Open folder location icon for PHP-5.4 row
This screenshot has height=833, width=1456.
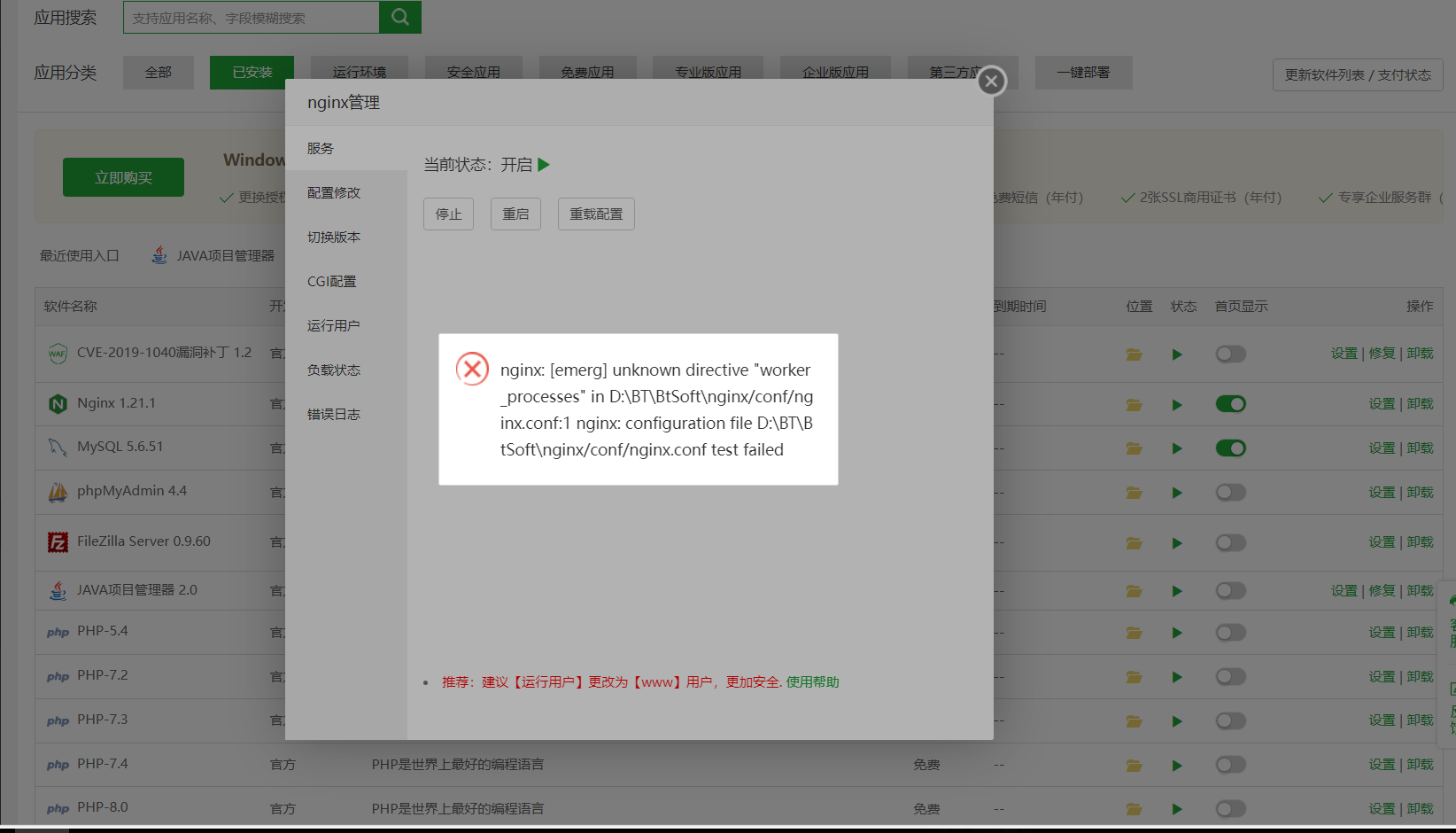click(x=1134, y=633)
